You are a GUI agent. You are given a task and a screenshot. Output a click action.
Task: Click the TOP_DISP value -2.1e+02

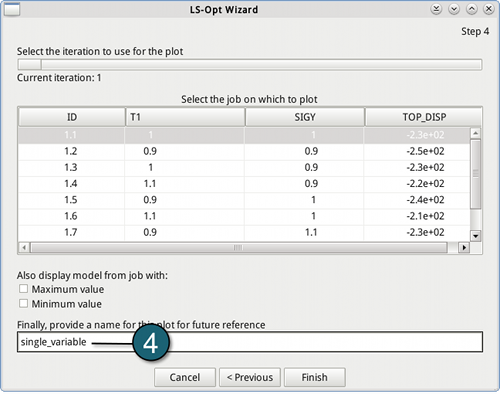(x=425, y=216)
